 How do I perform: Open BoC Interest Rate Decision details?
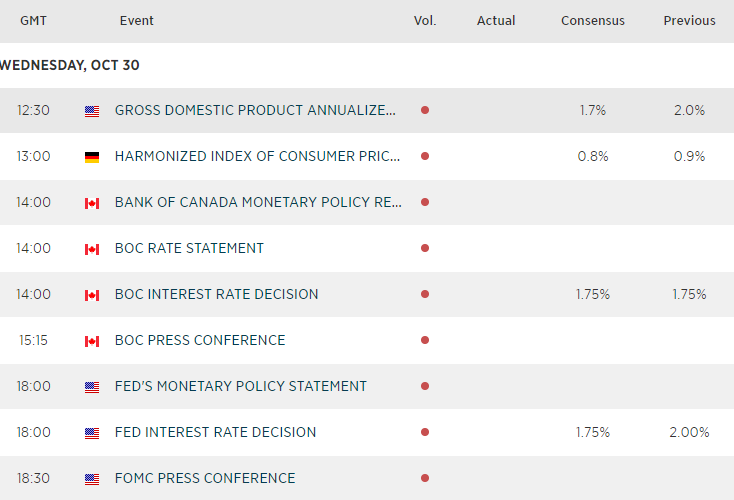pyautogui.click(x=216, y=295)
